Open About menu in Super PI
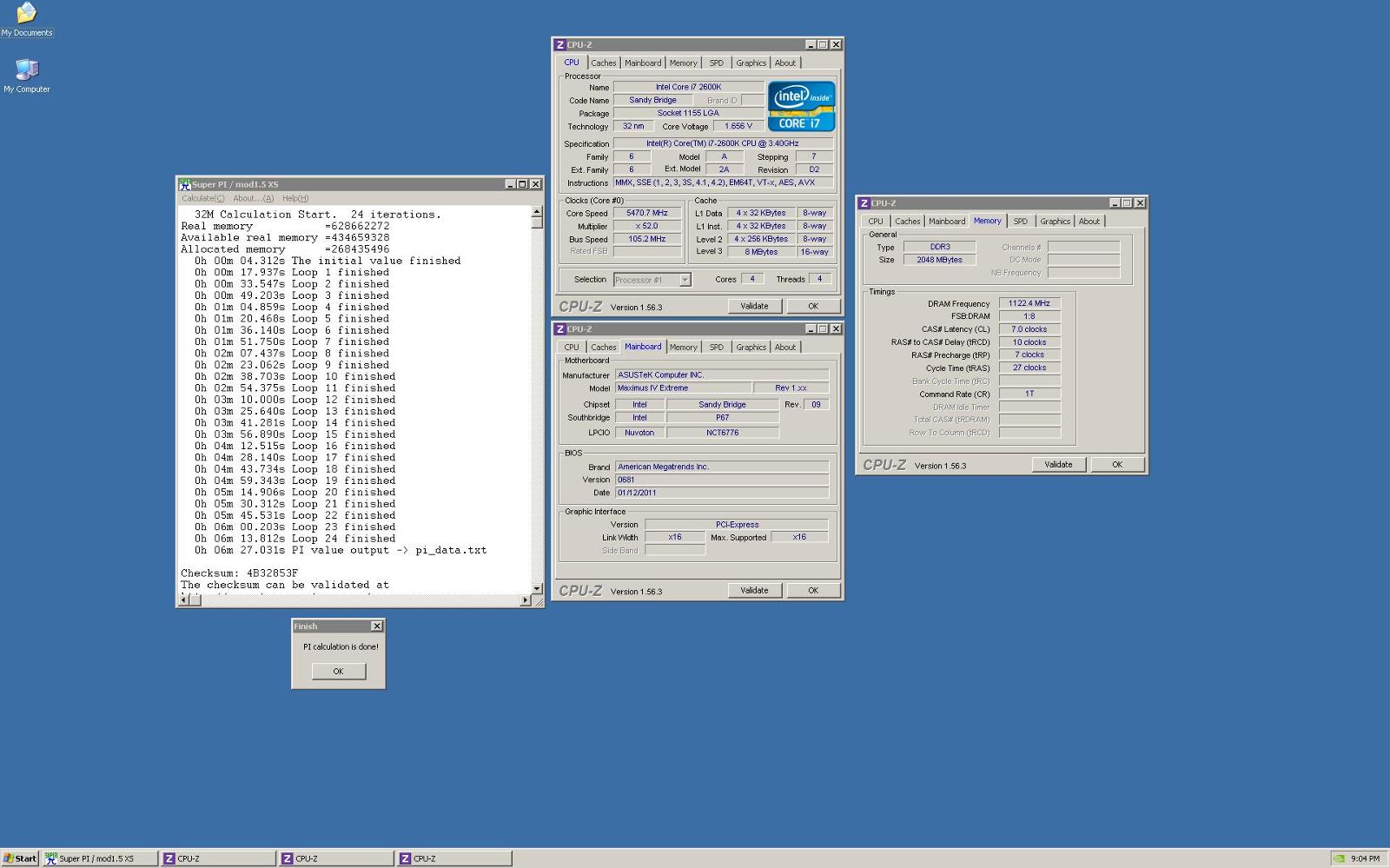The width and height of the screenshot is (1390, 868). pyautogui.click(x=254, y=198)
